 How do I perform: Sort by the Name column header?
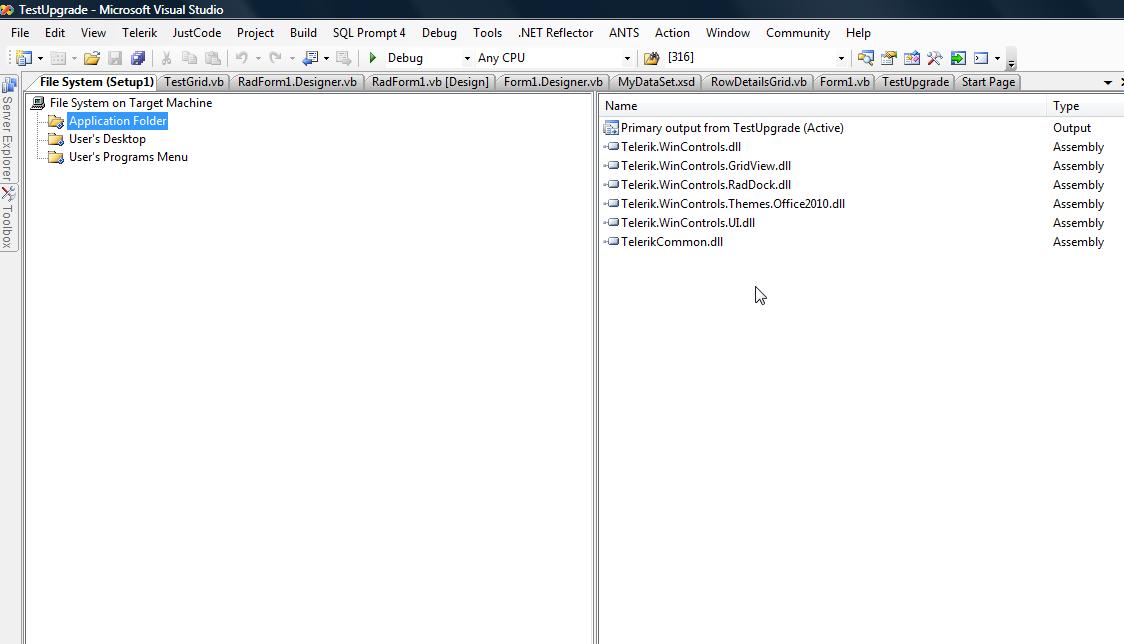(x=822, y=106)
